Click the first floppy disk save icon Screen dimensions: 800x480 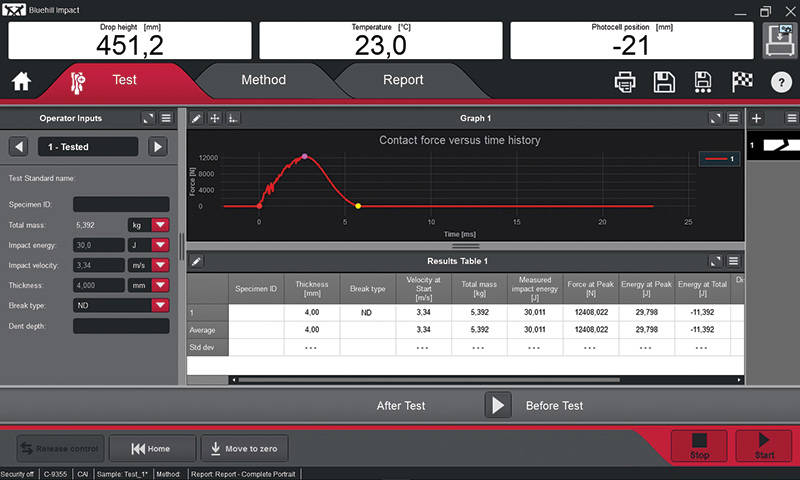(662, 82)
